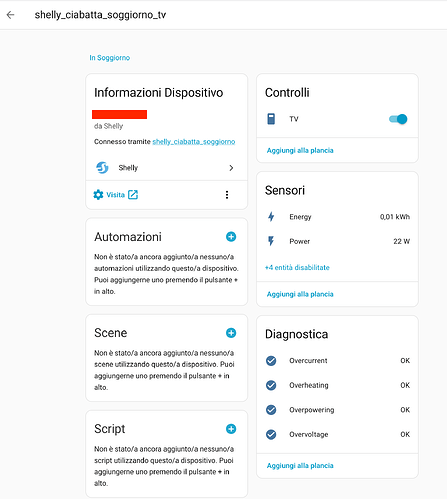Open the Visita device link

(115, 195)
